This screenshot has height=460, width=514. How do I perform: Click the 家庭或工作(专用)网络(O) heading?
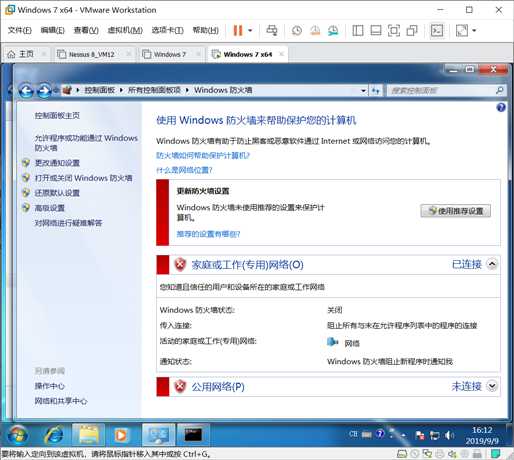(247, 265)
